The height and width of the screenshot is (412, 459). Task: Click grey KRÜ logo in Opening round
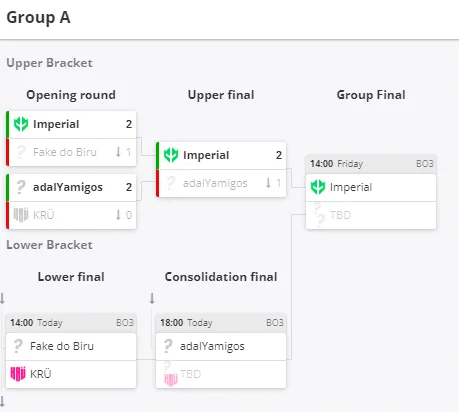click(x=21, y=215)
